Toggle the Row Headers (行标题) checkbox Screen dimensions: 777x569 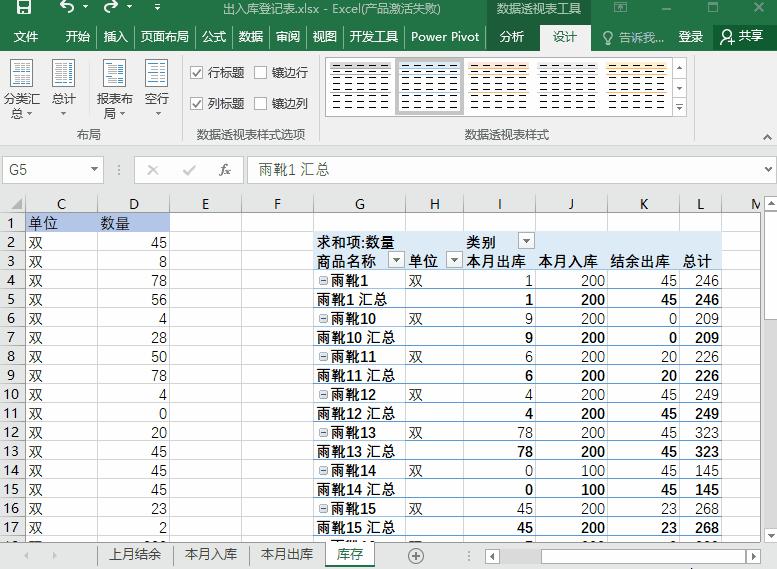[x=197, y=73]
